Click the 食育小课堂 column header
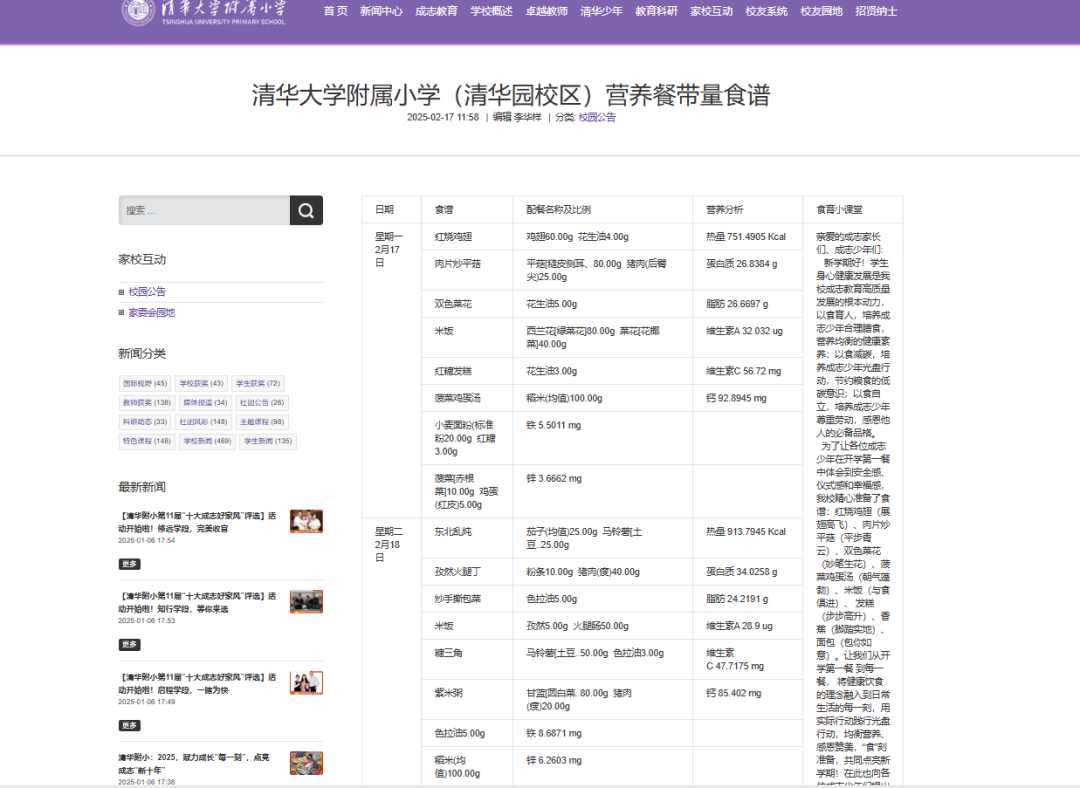The height and width of the screenshot is (788, 1080). point(853,209)
